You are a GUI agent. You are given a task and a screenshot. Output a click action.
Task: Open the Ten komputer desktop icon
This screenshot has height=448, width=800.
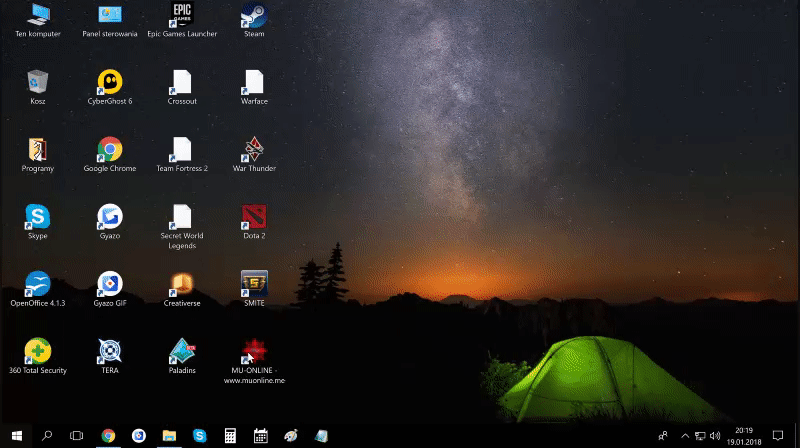point(38,19)
